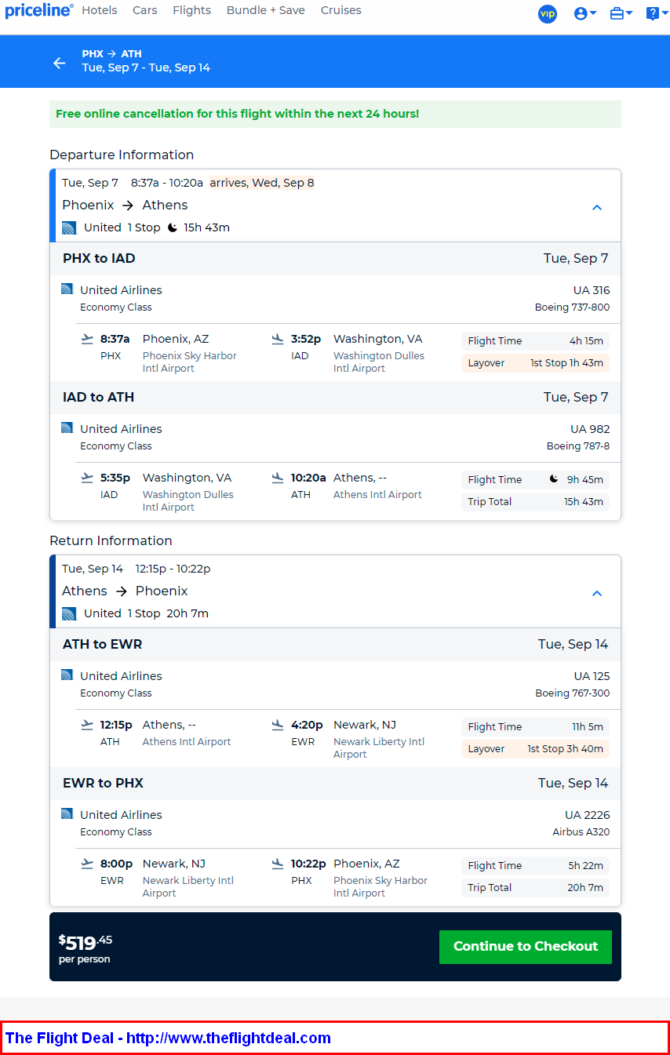The width and height of the screenshot is (670, 1055).
Task: Click United logo in departure summary
Action: pyautogui.click(x=69, y=227)
